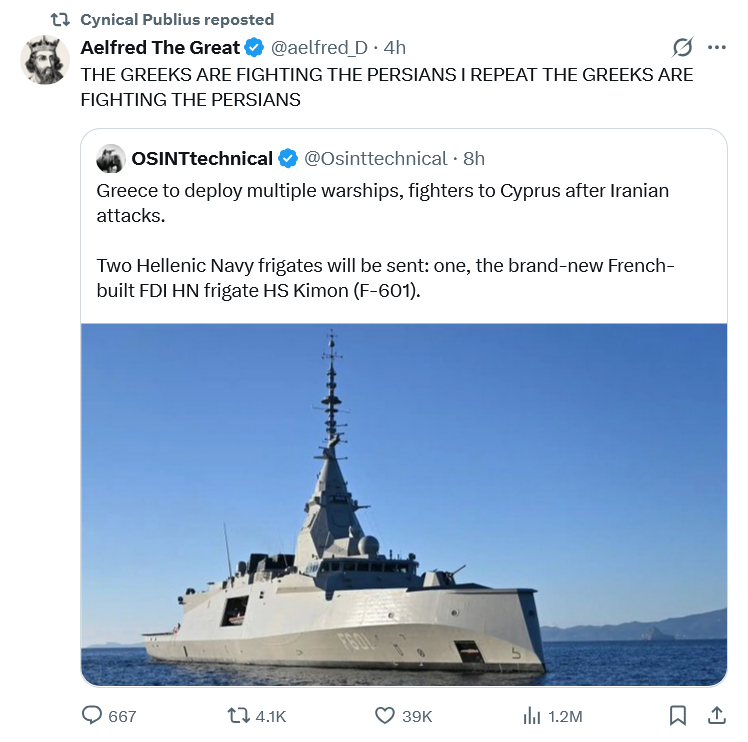Open the OSINTtechnical display name
The width and height of the screenshot is (748, 742).
[202, 158]
